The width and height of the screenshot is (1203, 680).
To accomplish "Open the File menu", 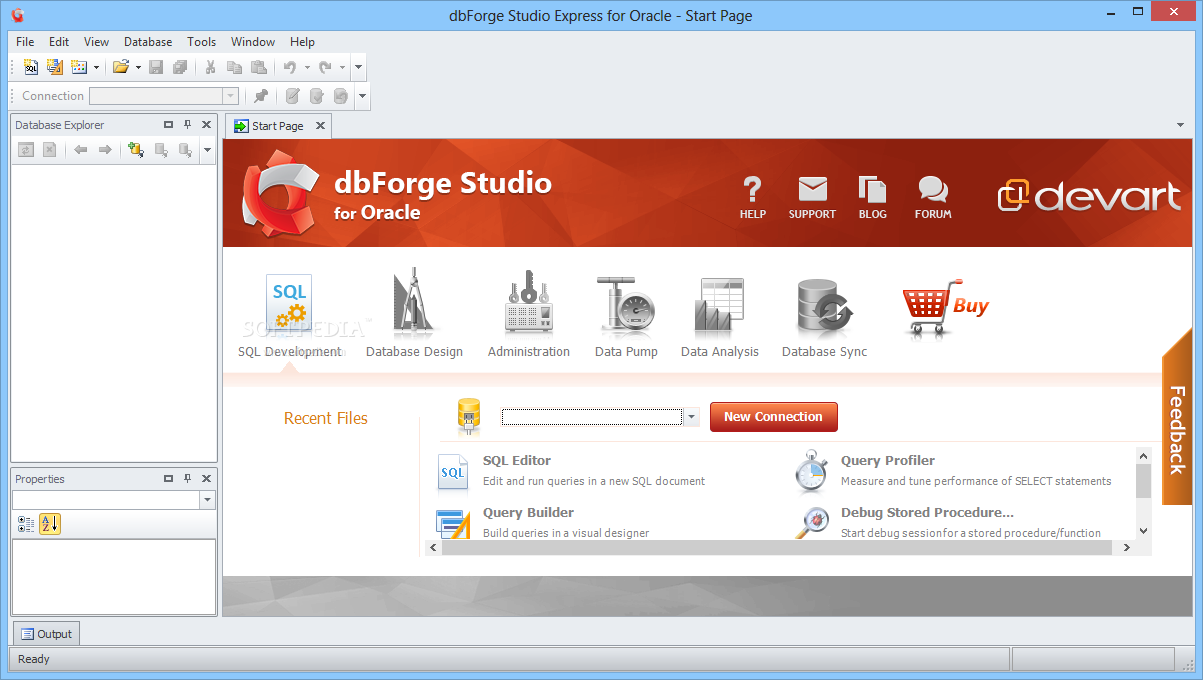I will 25,42.
